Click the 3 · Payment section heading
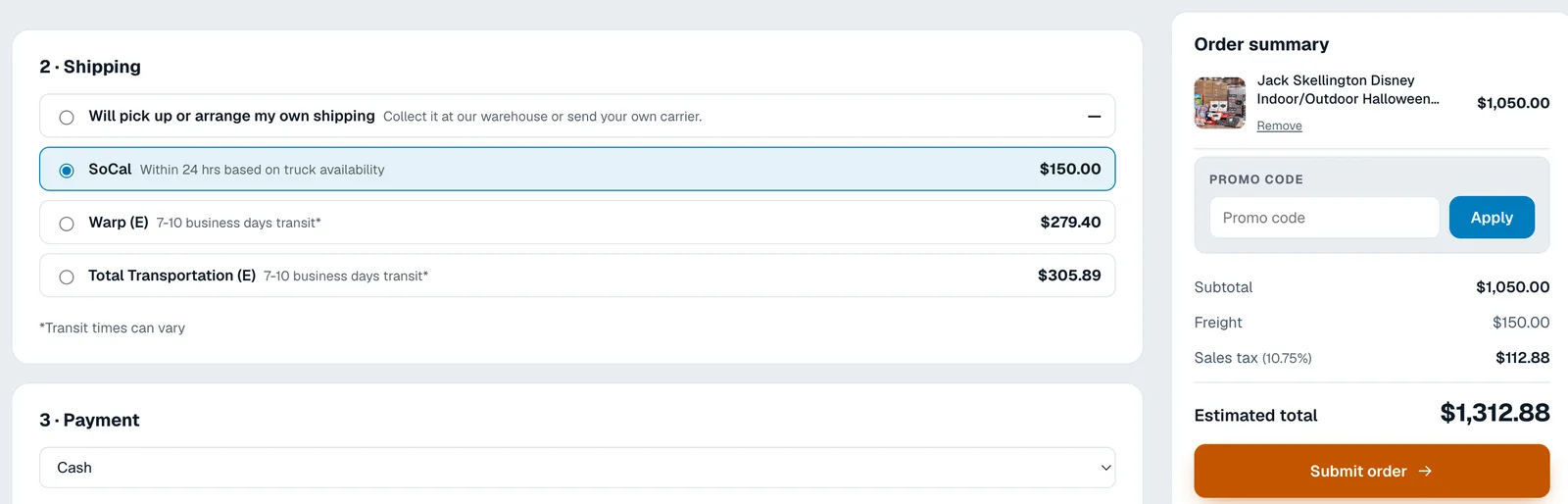 tap(89, 420)
